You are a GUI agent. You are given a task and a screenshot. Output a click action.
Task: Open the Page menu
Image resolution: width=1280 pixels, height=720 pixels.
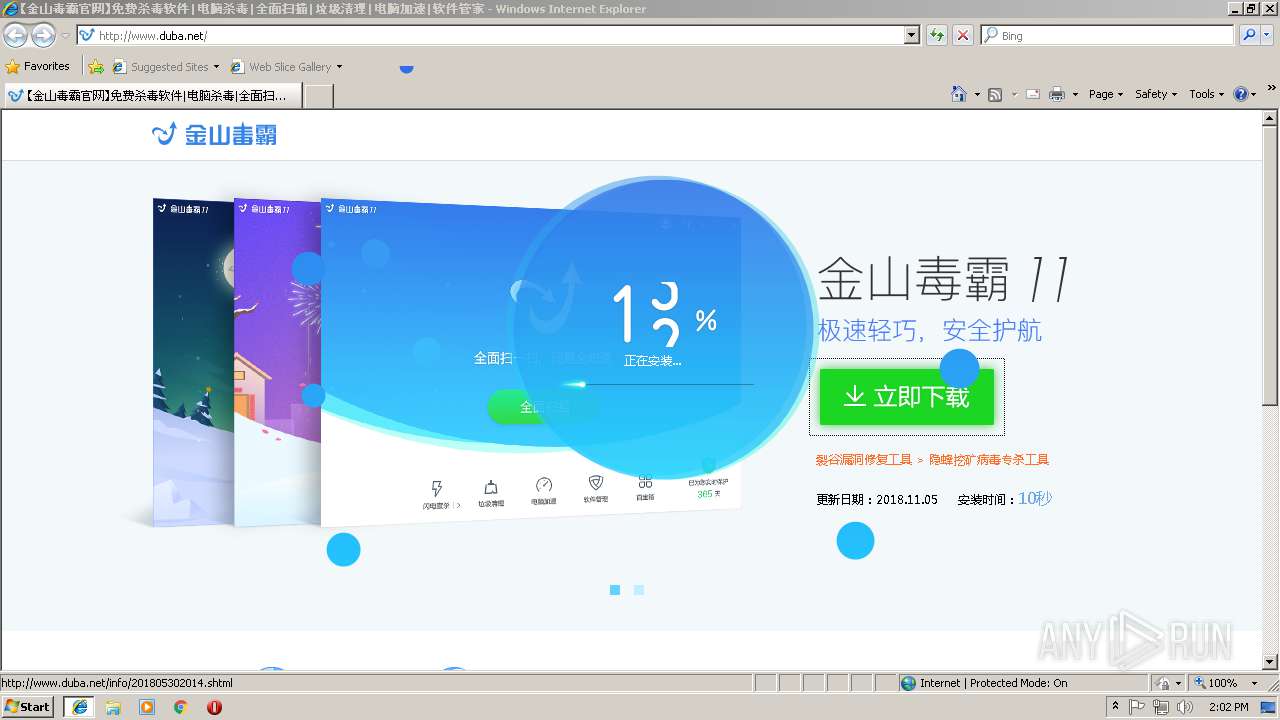point(1105,94)
